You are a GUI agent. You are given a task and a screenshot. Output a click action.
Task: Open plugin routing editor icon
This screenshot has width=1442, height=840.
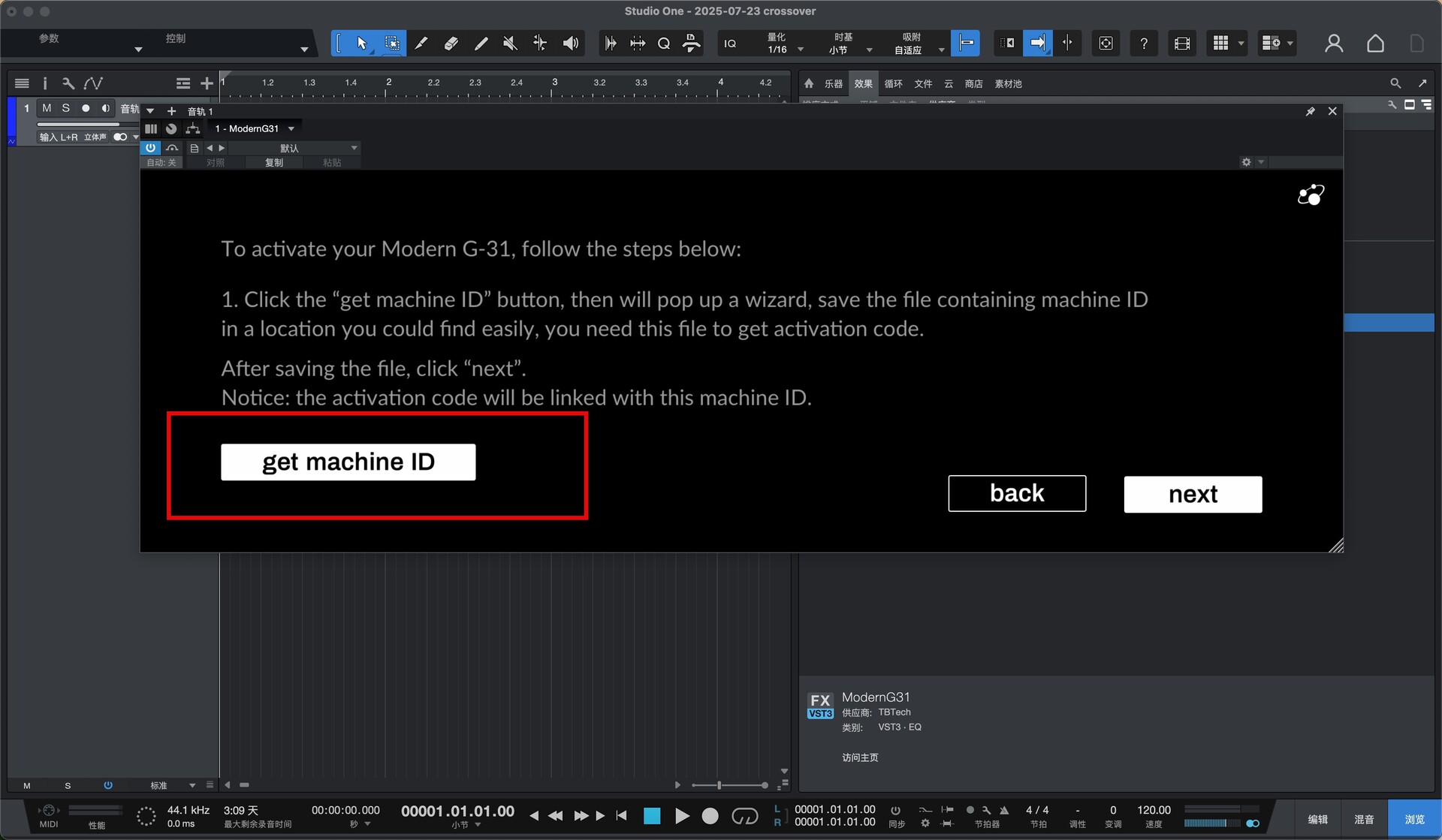192,128
